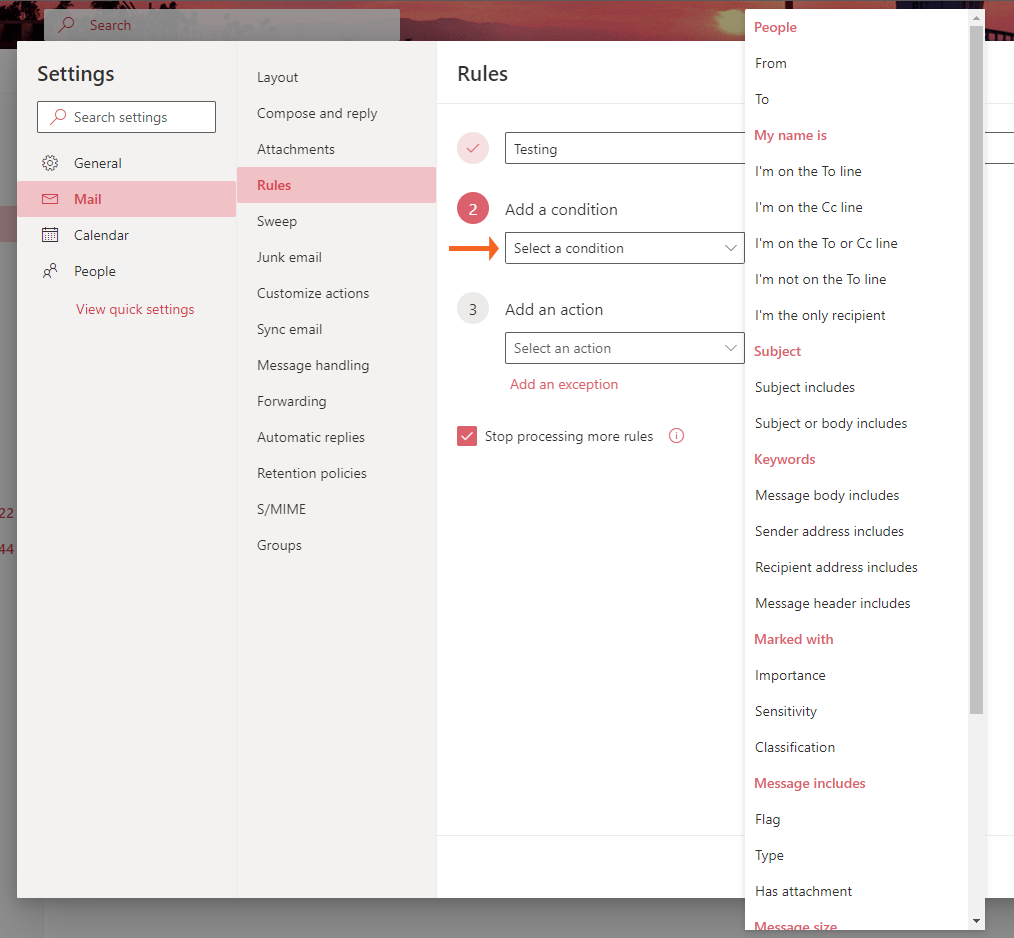This screenshot has width=1014, height=938.
Task: Open General settings via the gear icon
Action: click(49, 162)
